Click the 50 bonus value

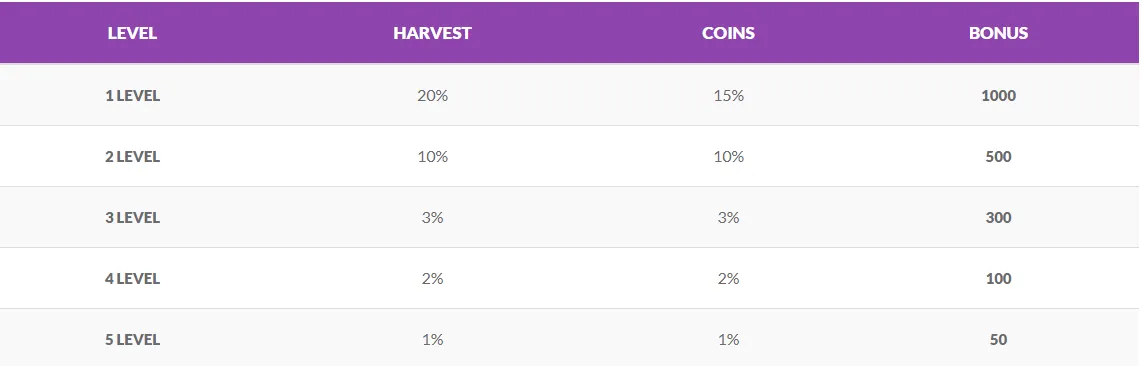point(999,340)
